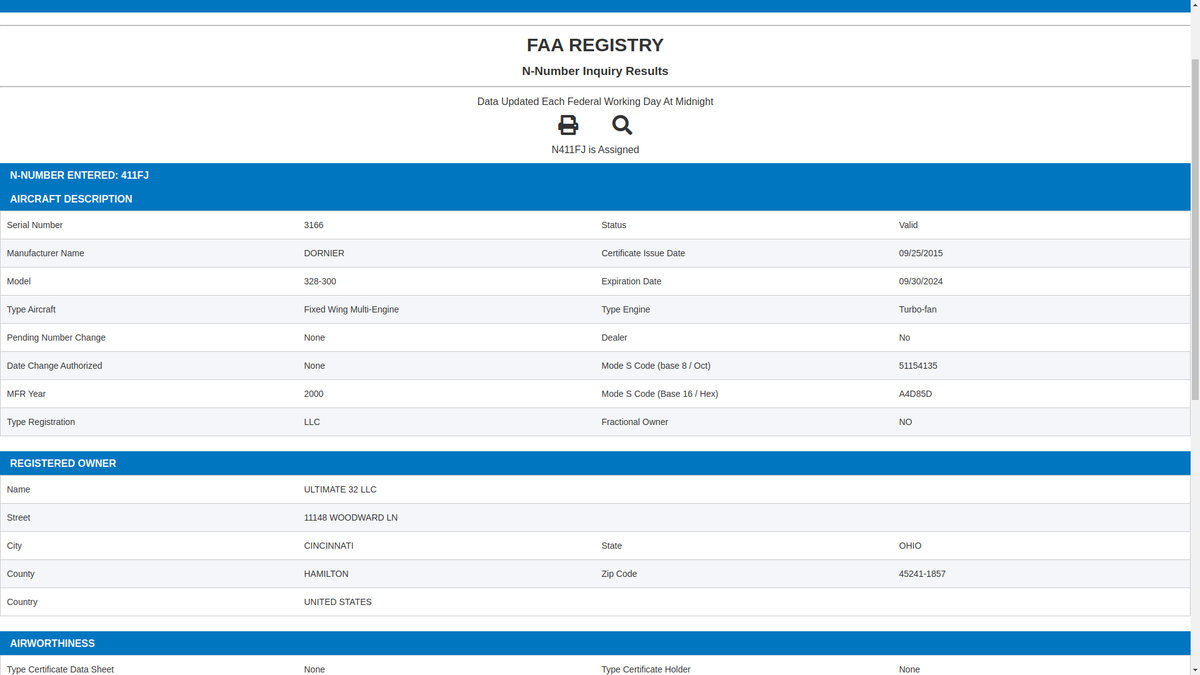Click the Zip Code label
Viewport: 1200px width, 675px height.
click(619, 574)
